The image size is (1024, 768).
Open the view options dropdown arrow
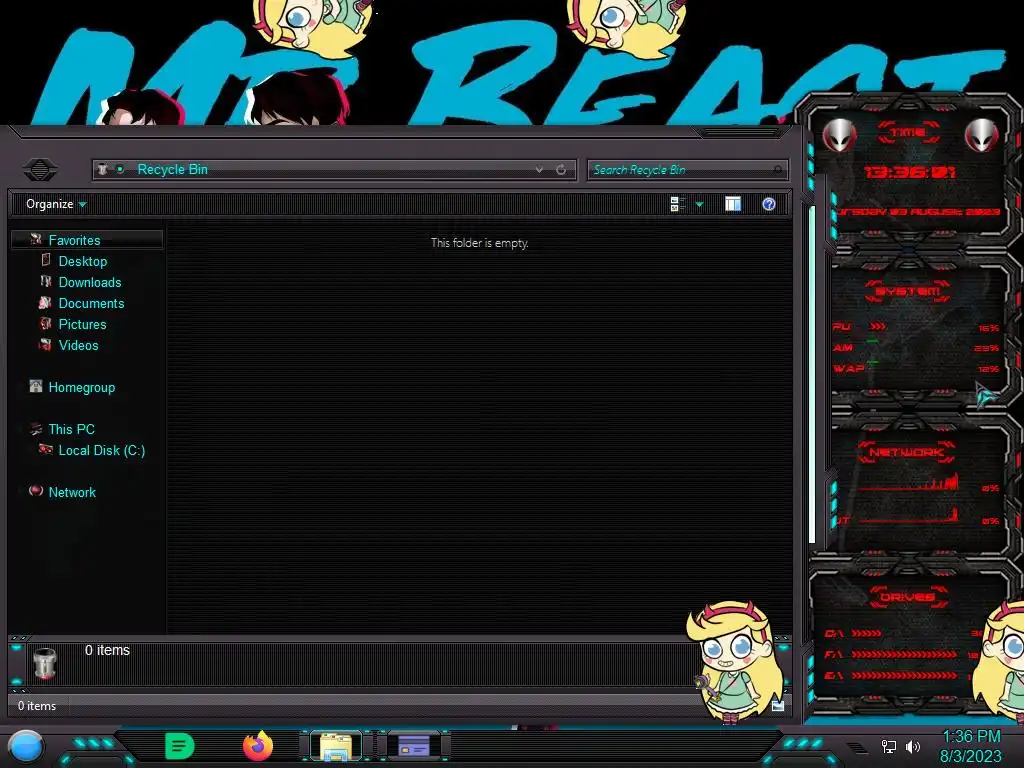click(699, 205)
